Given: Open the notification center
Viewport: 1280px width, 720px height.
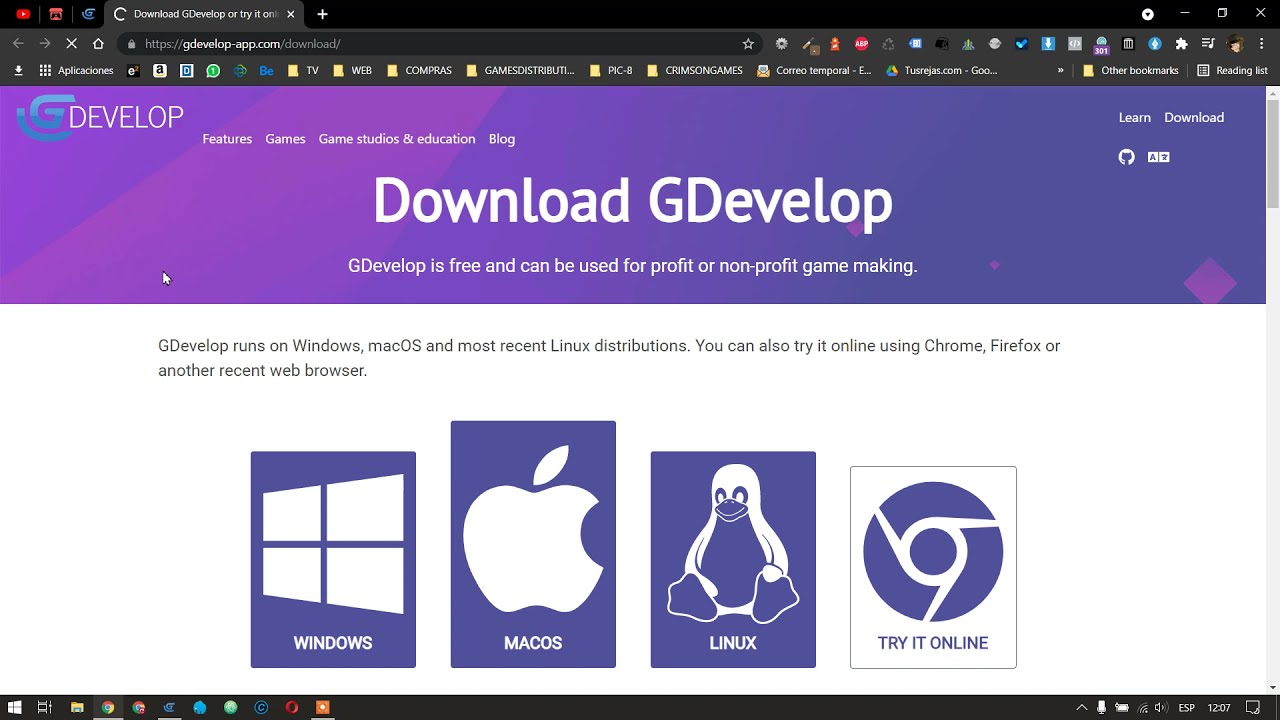Looking at the screenshot, I should tap(1253, 707).
